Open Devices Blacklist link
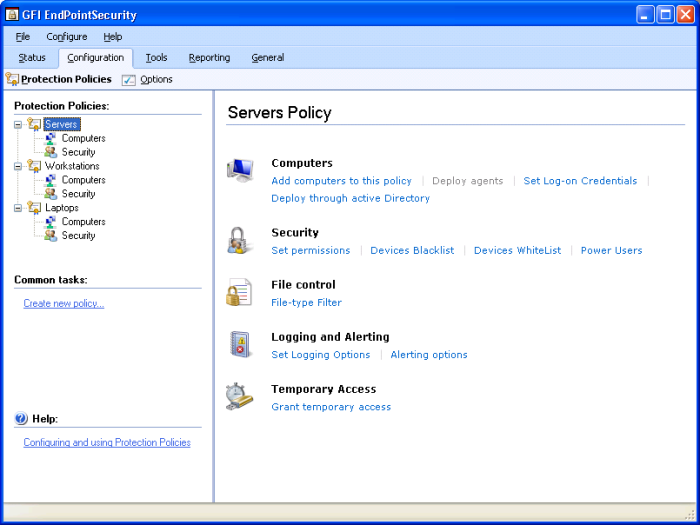 412,250
